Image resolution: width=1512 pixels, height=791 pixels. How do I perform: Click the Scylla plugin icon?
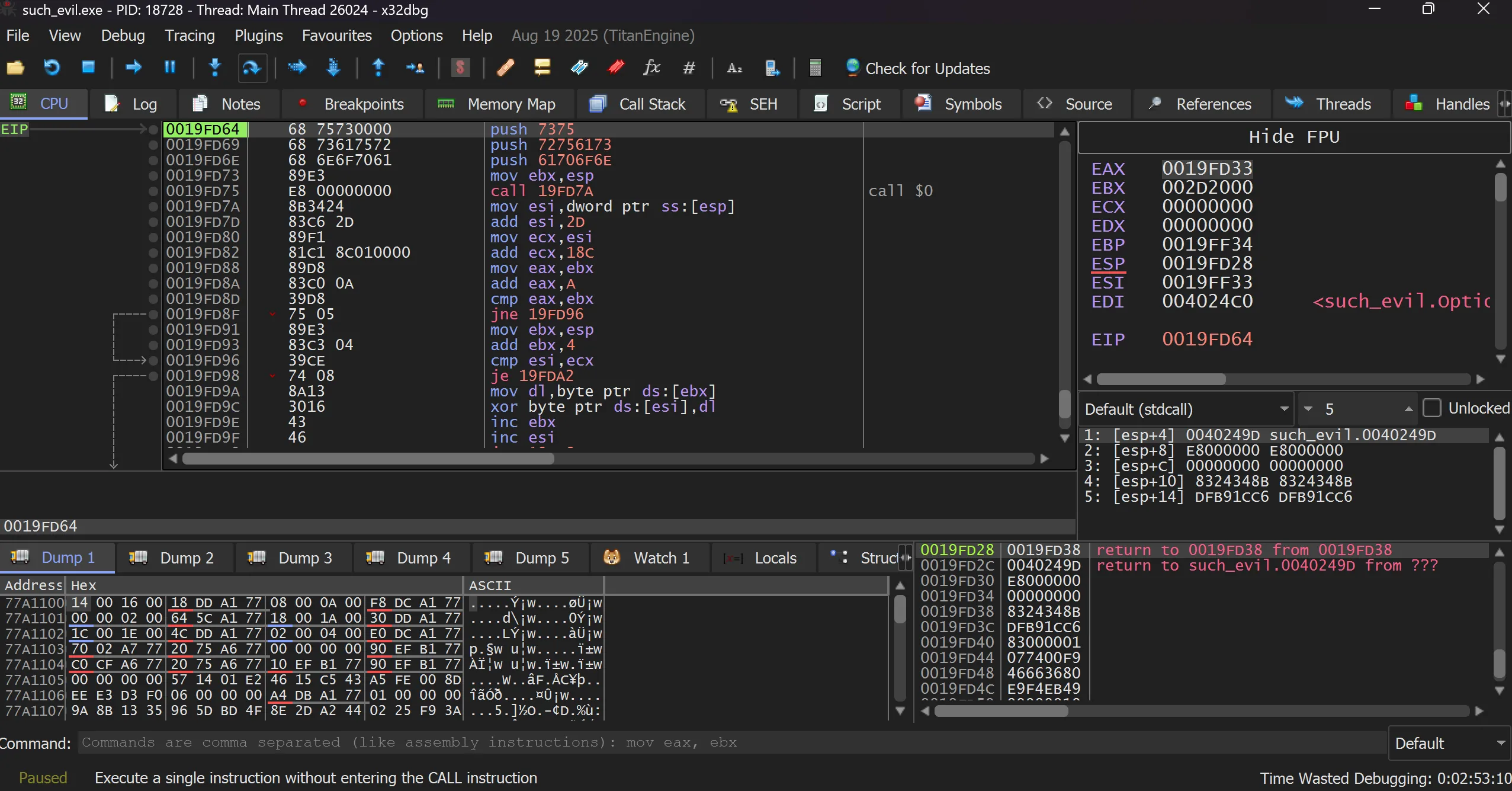click(x=460, y=68)
